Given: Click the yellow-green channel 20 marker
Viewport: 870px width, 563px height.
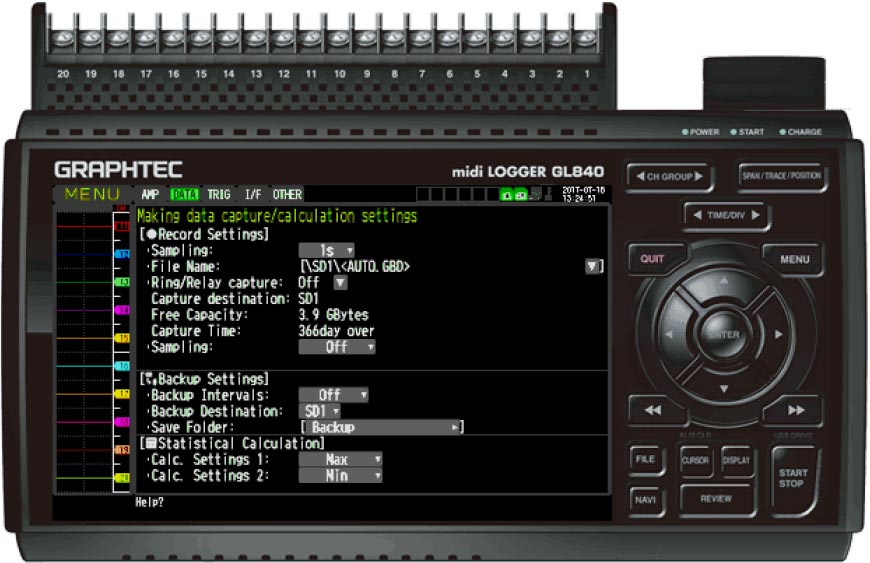Looking at the screenshot, I should pos(122,478).
